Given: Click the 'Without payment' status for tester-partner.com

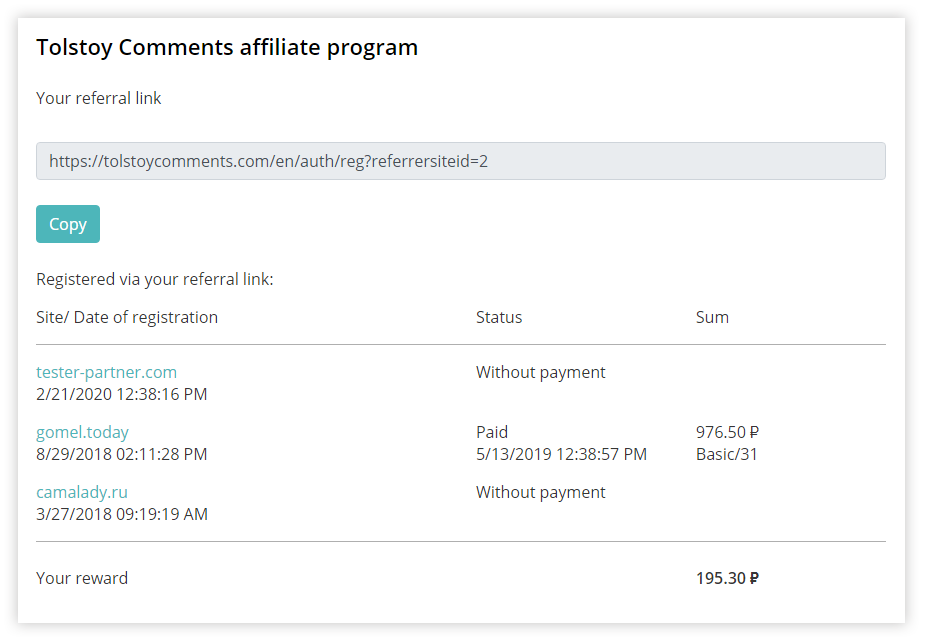Looking at the screenshot, I should coord(540,372).
